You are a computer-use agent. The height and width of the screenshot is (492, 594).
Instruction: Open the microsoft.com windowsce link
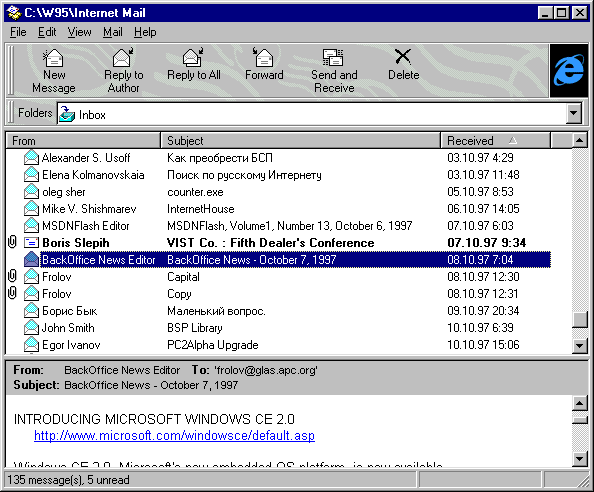click(174, 436)
